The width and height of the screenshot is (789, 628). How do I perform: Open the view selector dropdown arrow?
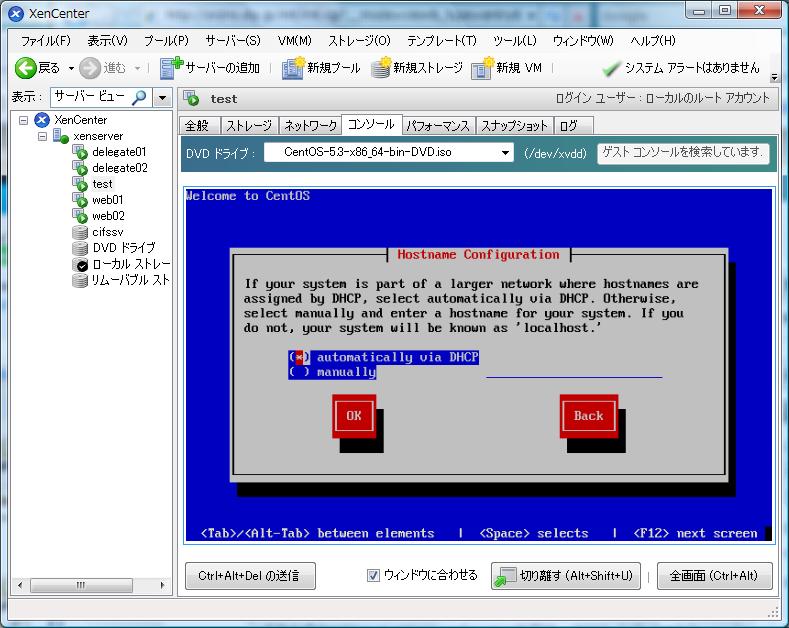(163, 98)
